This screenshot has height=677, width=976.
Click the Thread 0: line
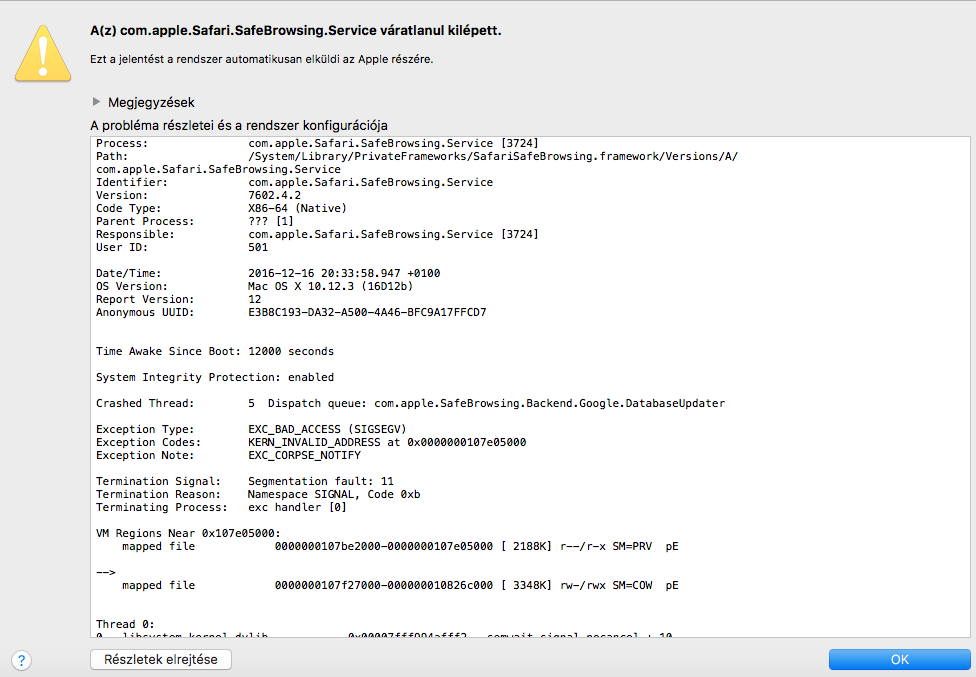pos(125,624)
